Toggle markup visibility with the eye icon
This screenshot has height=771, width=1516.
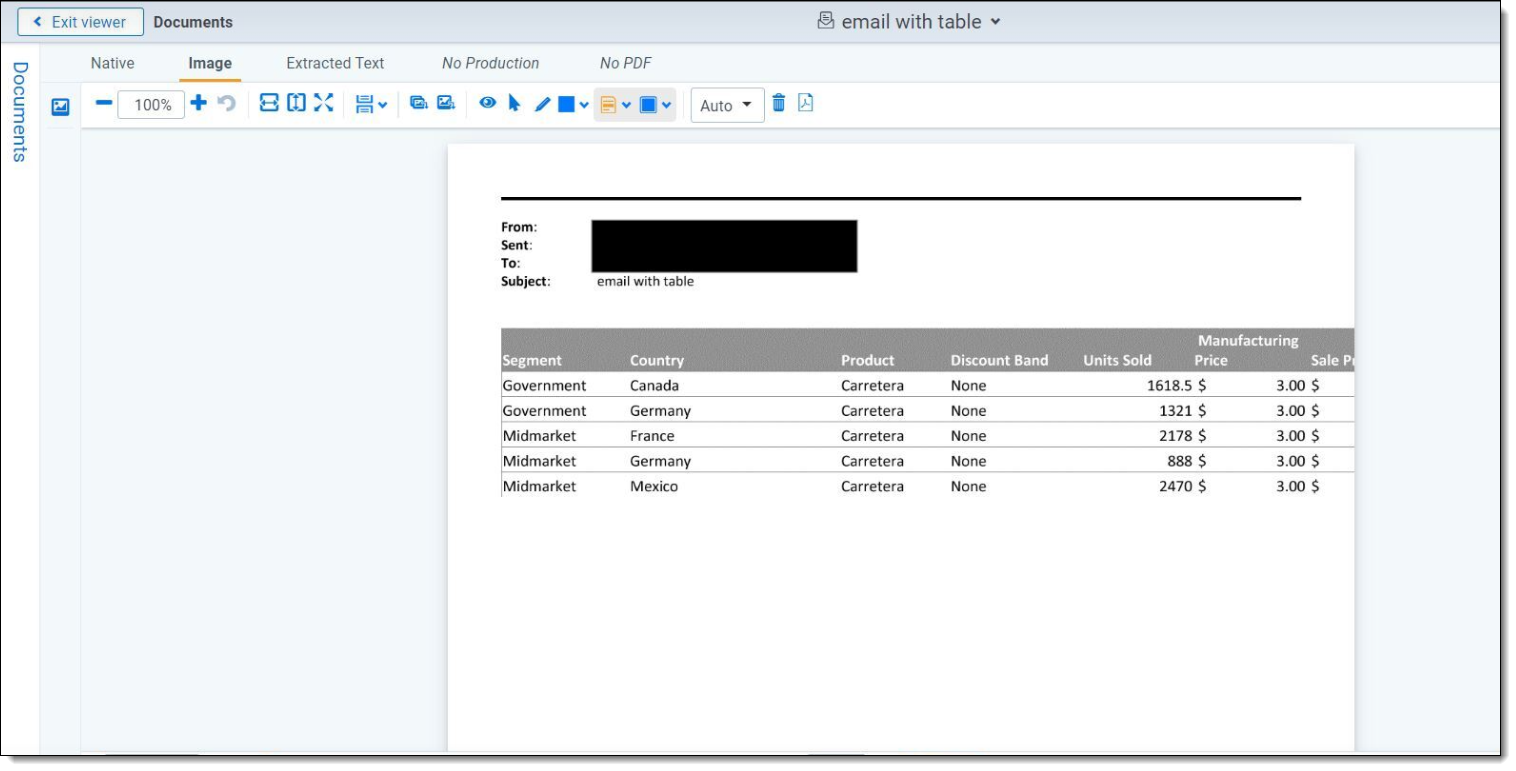point(487,103)
